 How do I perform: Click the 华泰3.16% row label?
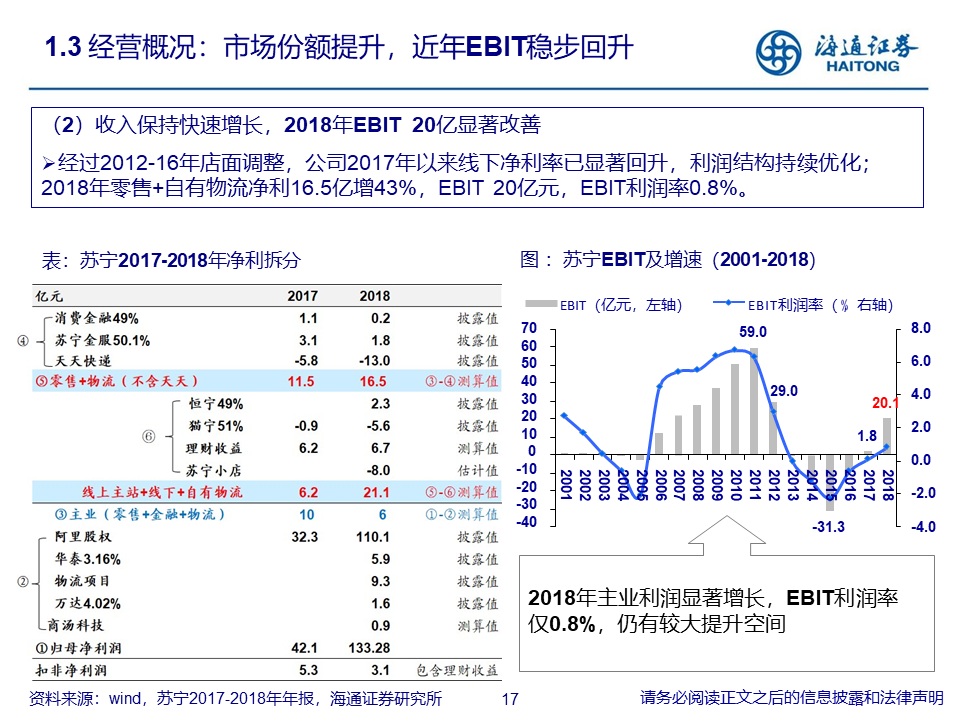click(x=88, y=559)
